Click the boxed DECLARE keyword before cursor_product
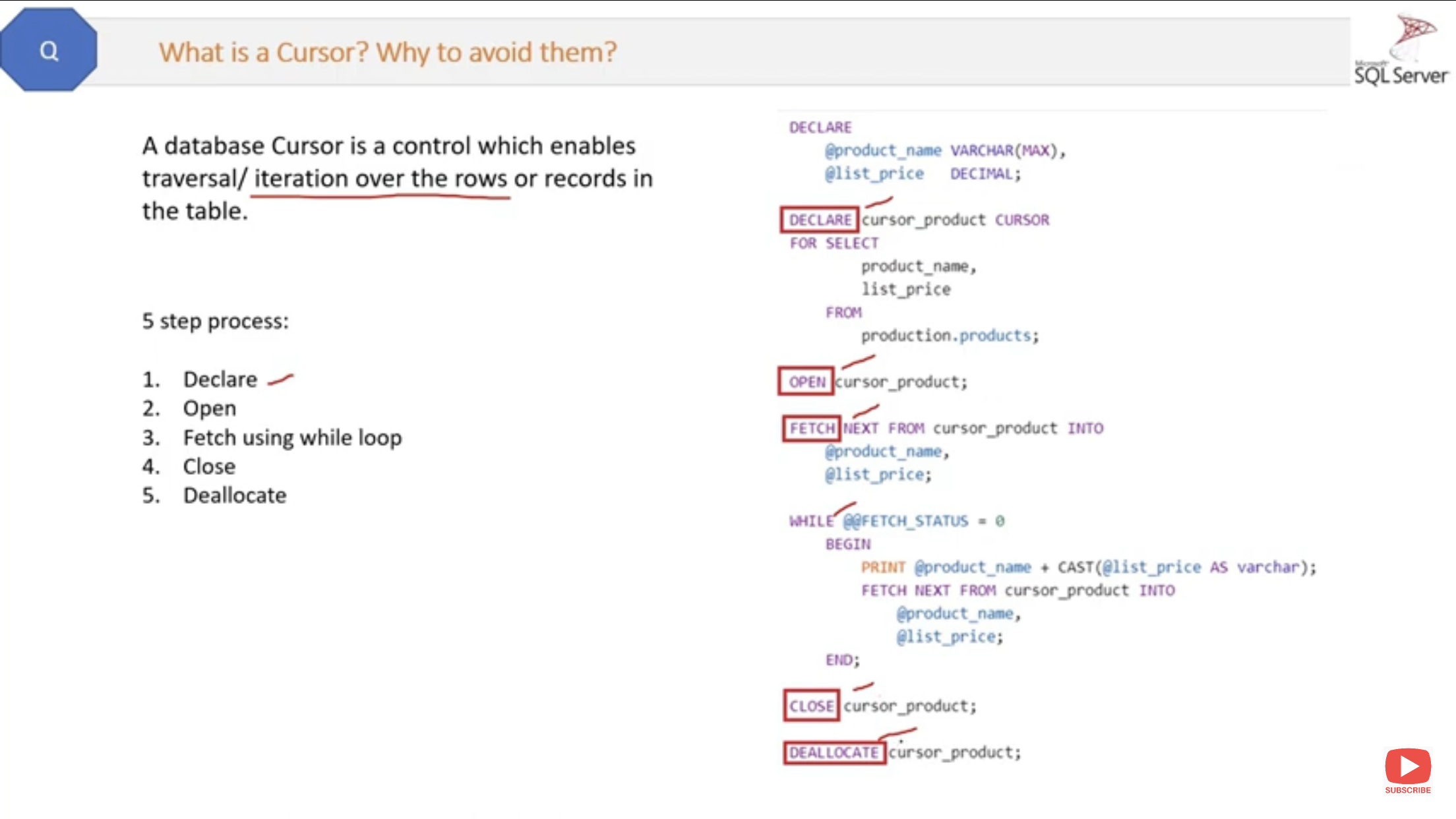Viewport: 1456px width, 819px height. [x=820, y=220]
